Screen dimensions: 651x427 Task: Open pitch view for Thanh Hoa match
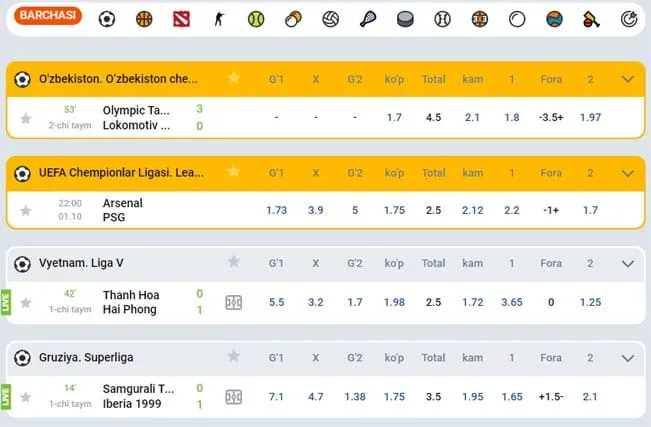(x=234, y=302)
